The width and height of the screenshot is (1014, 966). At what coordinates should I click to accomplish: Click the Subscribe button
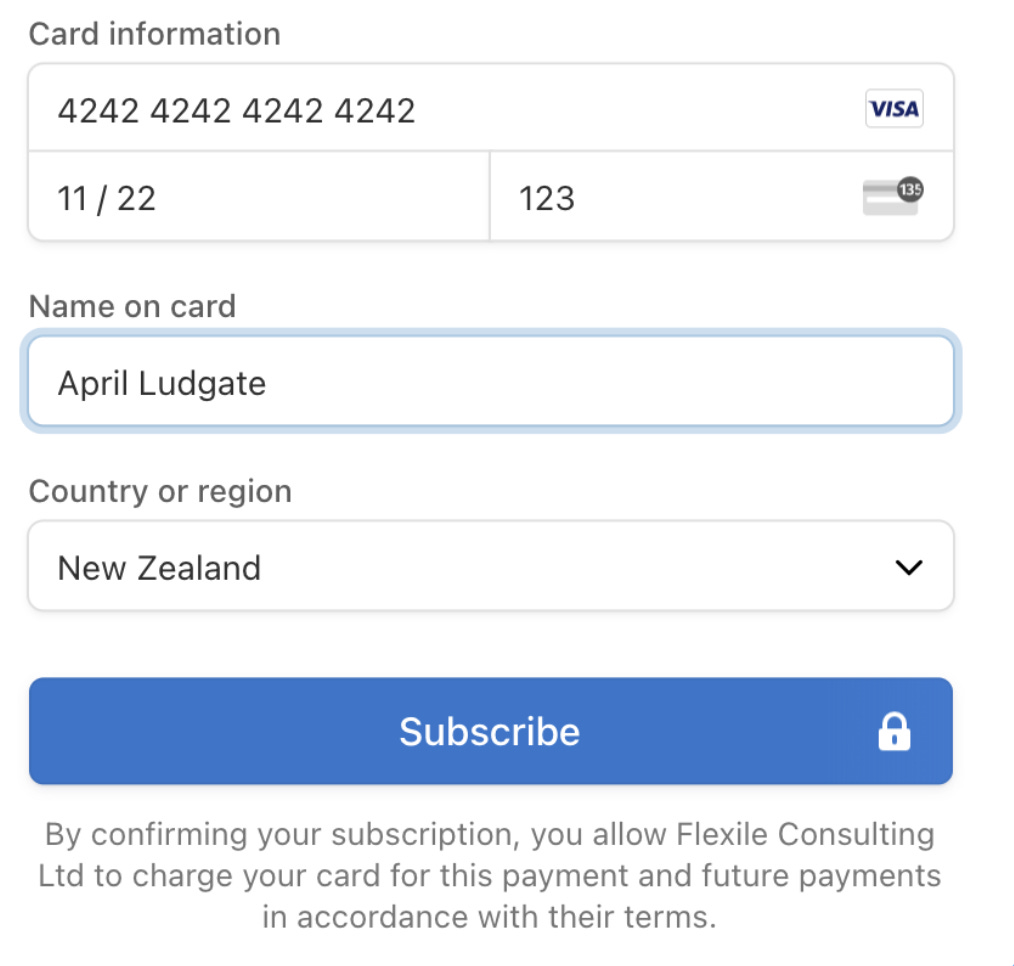tap(490, 731)
